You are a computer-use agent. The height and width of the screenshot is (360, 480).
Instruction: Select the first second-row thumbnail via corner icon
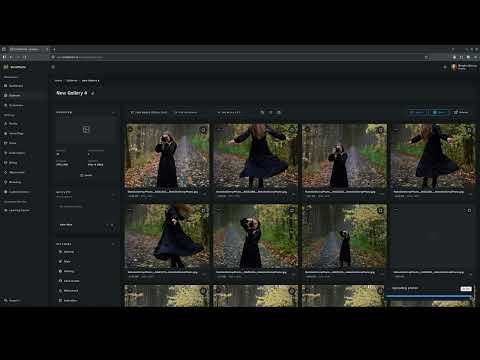point(203,210)
